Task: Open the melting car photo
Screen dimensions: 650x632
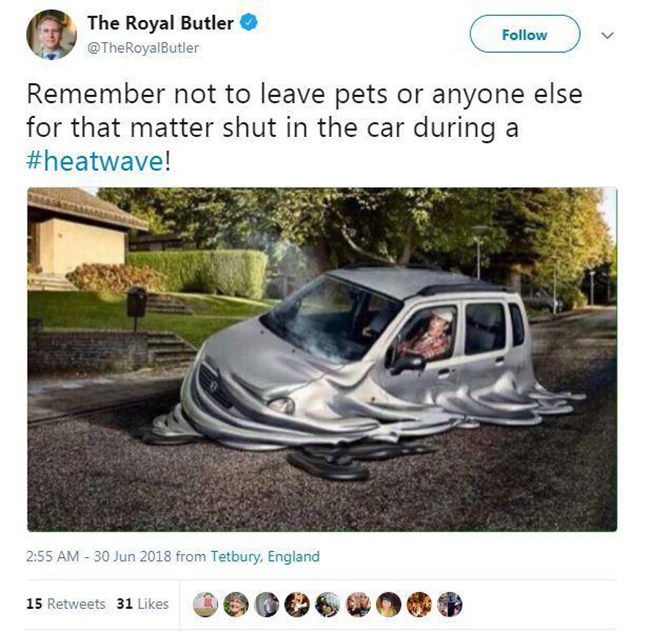Action: (x=322, y=359)
